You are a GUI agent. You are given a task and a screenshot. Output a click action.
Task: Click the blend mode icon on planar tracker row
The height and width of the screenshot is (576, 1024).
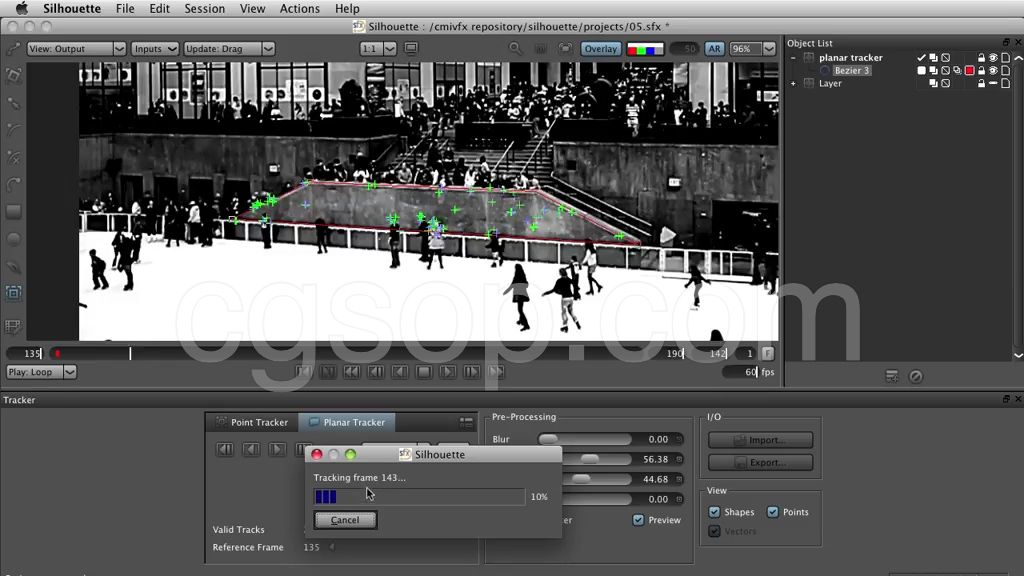[933, 57]
